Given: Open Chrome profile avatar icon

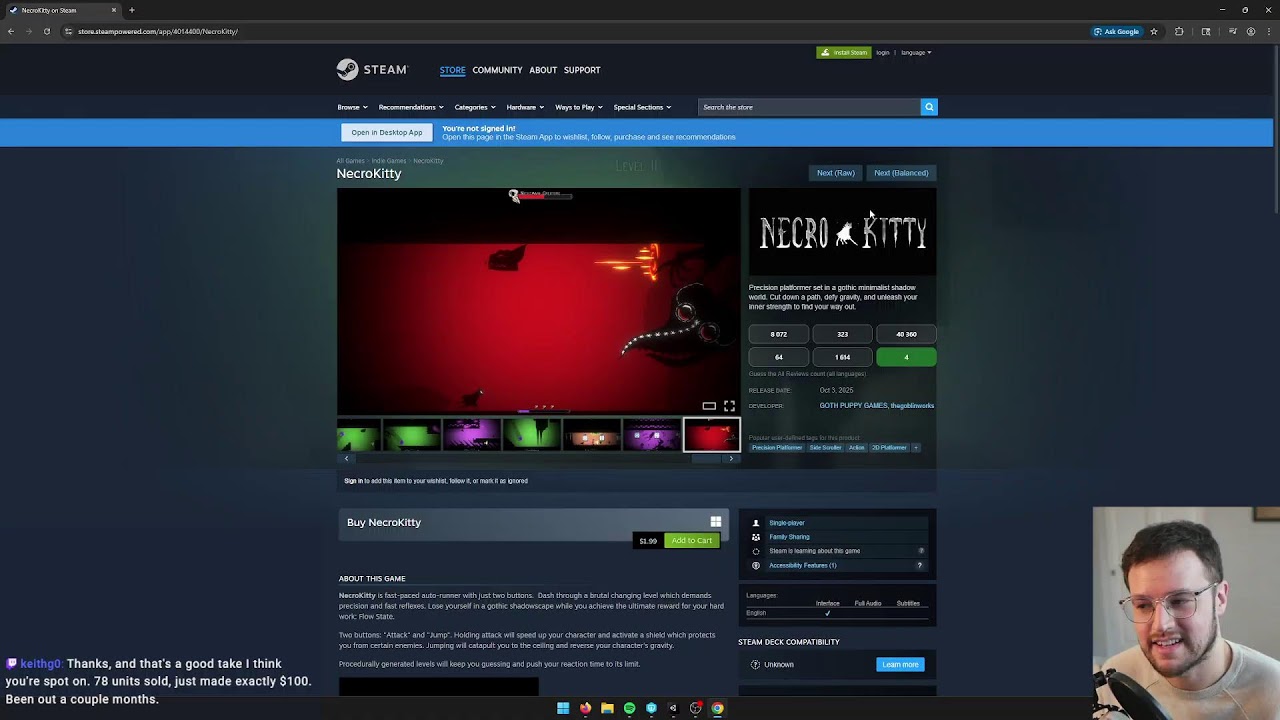Looking at the screenshot, I should (x=1251, y=31).
